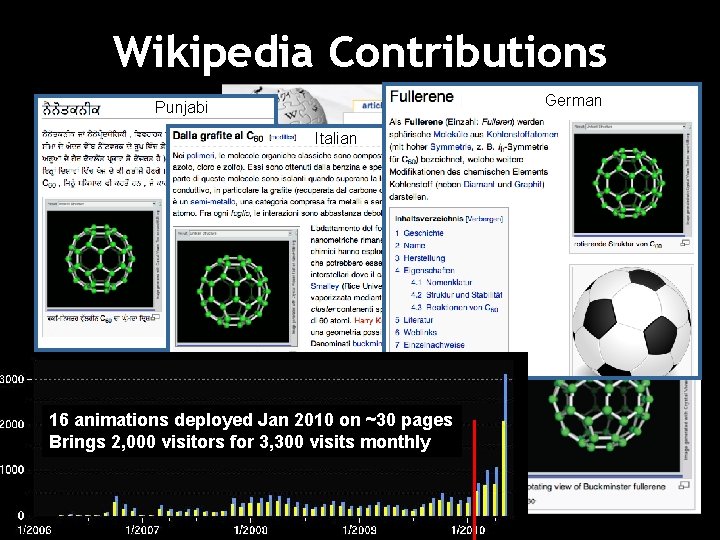Click the red vertical marker at 1/2010
Screen dimensions: 720x540
coord(474,478)
